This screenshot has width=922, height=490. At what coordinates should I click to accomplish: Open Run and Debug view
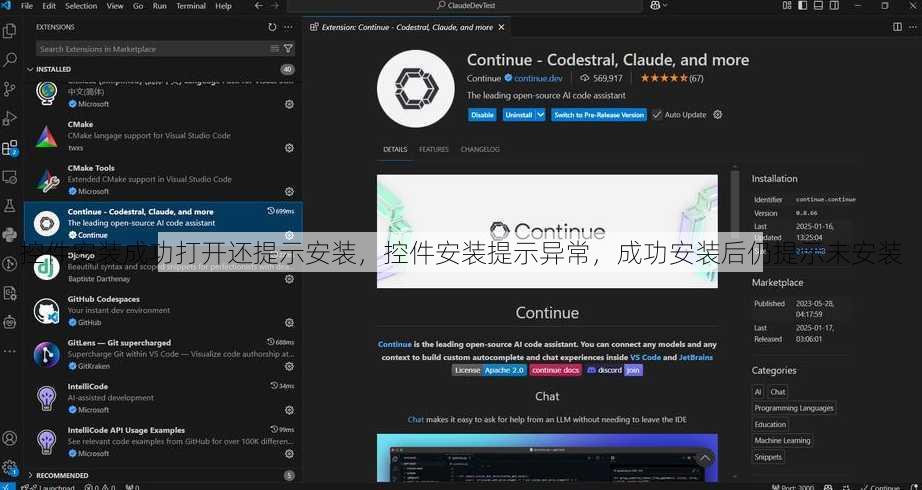[9, 118]
